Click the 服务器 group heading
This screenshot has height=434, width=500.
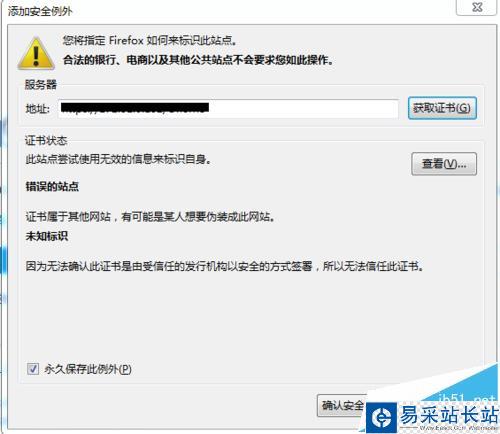(x=41, y=84)
